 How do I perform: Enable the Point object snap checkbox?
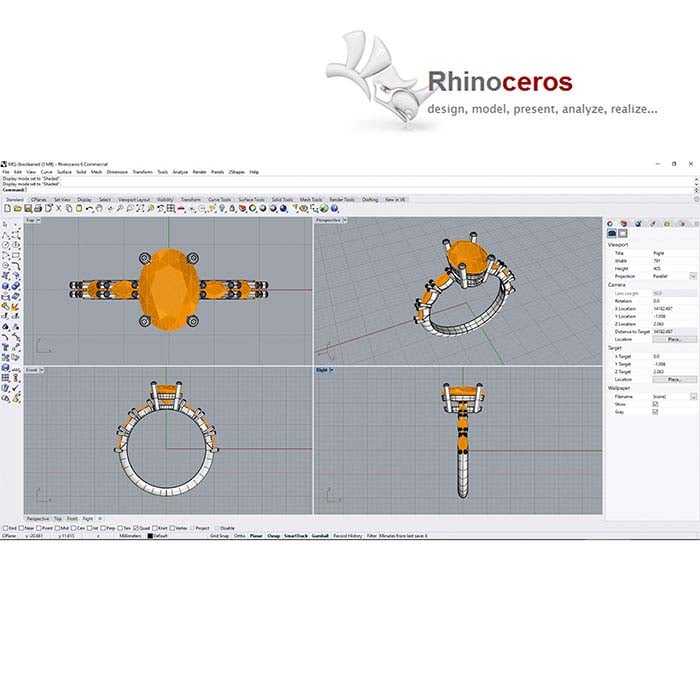coord(39,528)
